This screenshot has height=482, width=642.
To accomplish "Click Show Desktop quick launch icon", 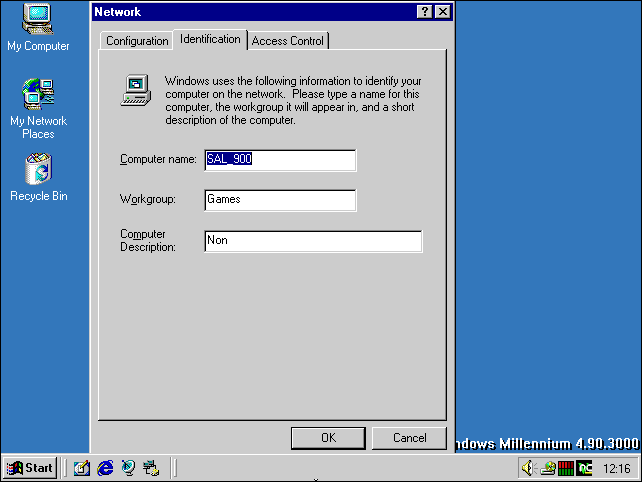I will coord(81,468).
